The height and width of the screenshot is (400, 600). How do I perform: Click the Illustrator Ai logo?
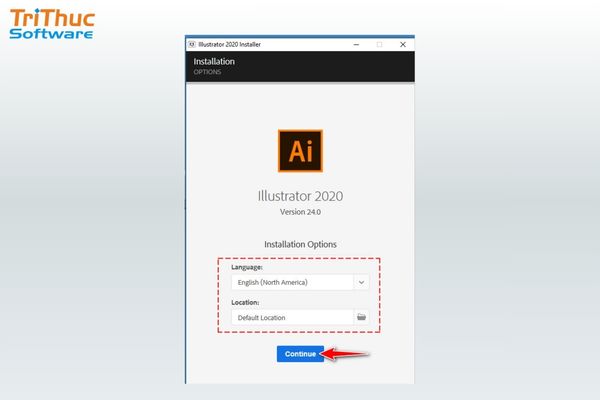point(300,151)
